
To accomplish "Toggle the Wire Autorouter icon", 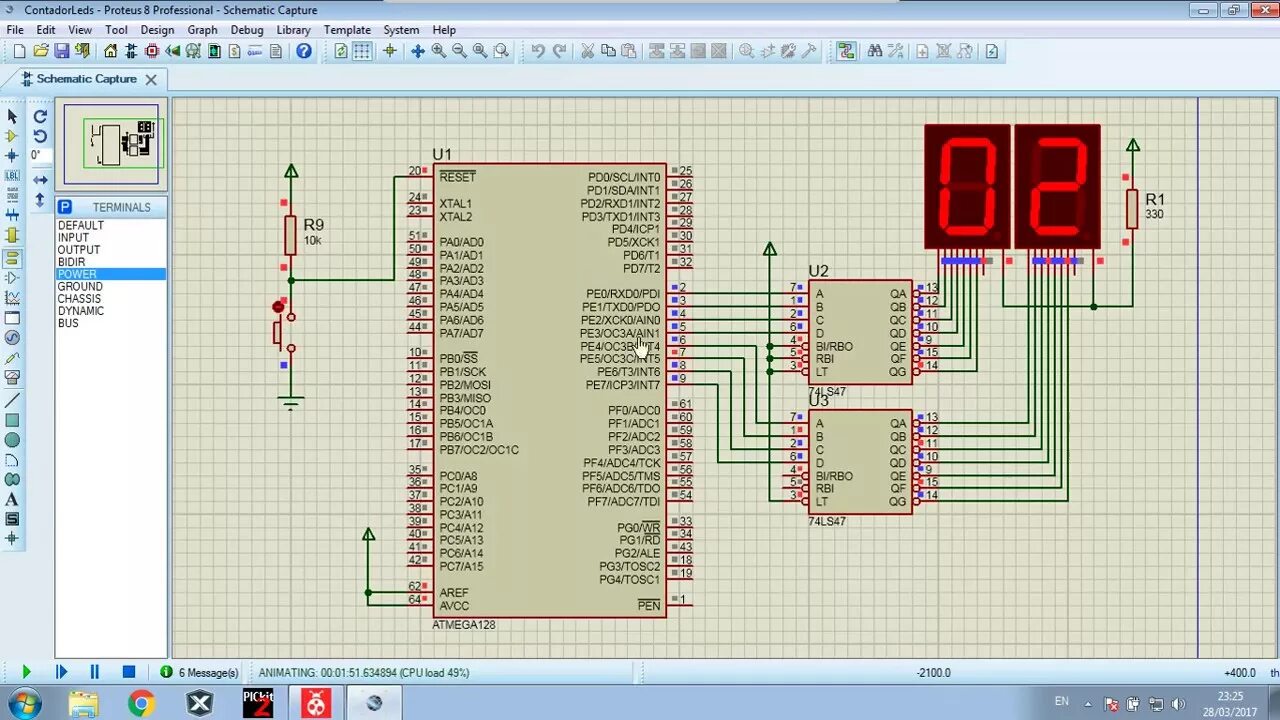I will 846,51.
